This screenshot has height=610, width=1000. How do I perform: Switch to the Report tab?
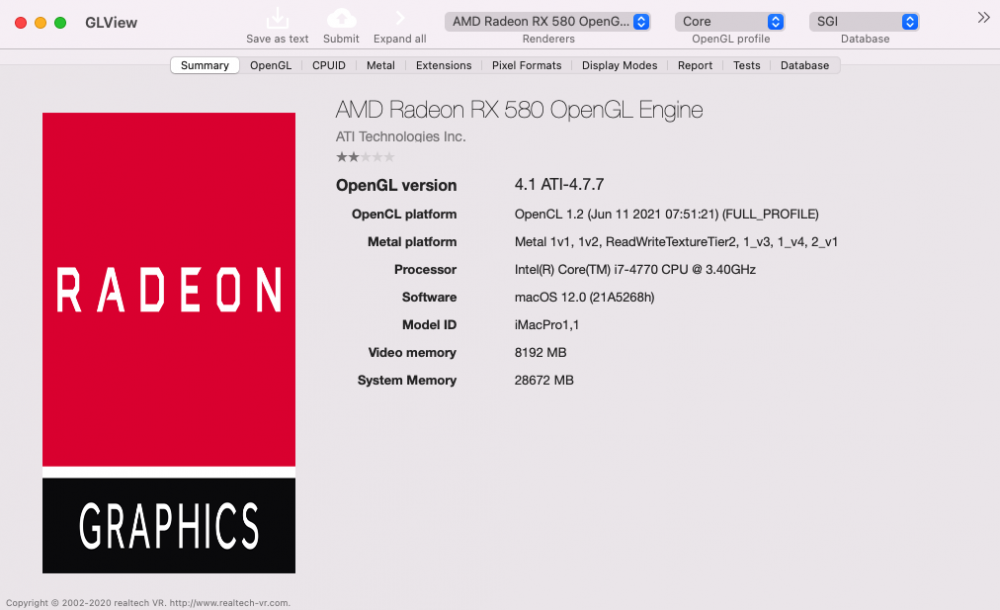695,65
